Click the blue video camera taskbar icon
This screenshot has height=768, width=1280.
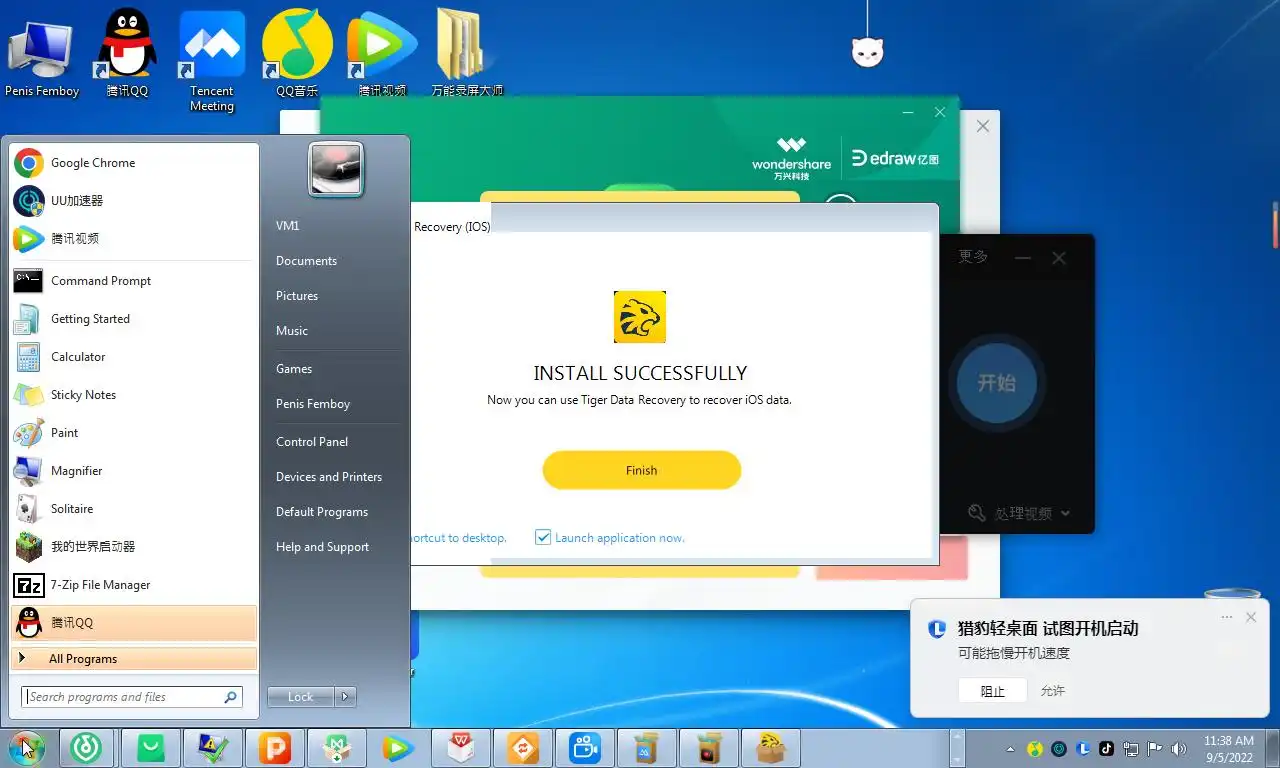[585, 747]
